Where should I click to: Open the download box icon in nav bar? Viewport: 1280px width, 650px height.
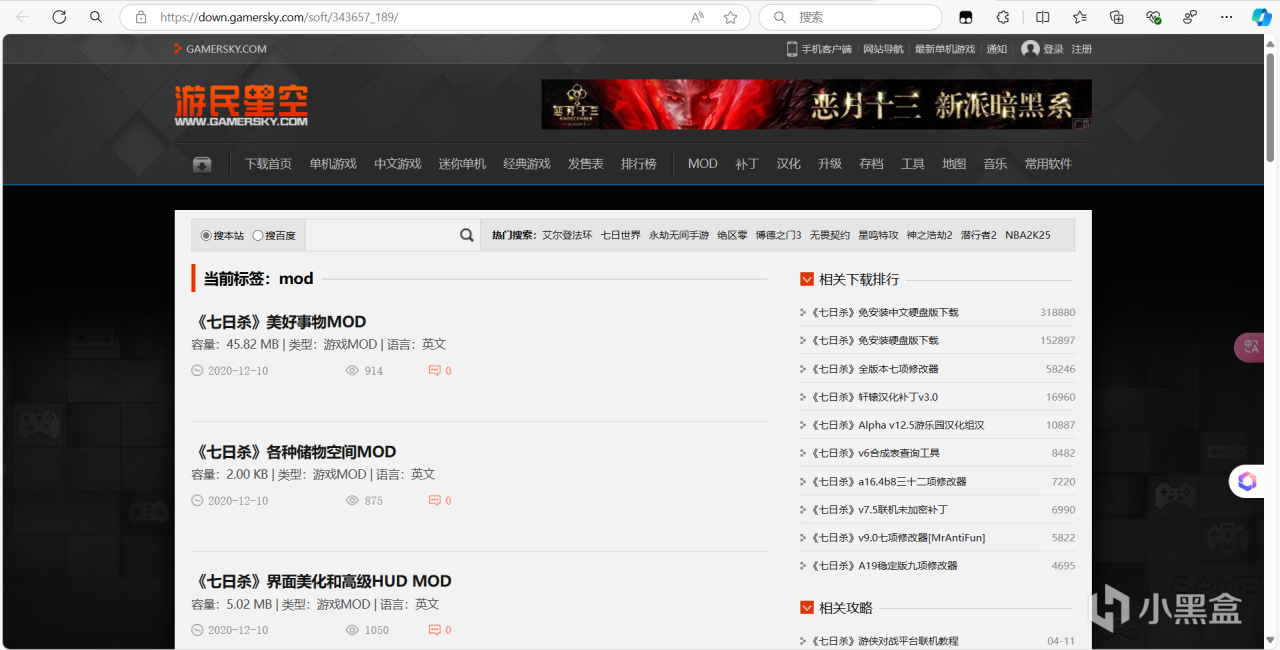[202, 164]
